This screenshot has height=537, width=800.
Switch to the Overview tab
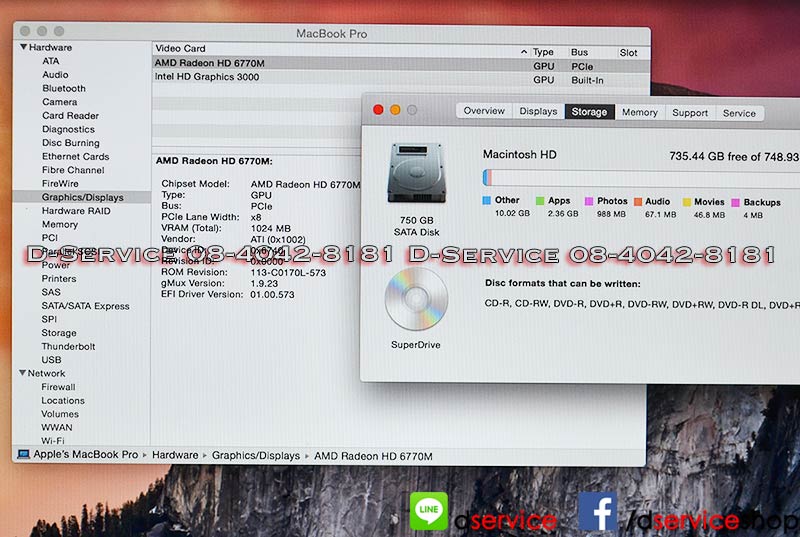tap(484, 111)
